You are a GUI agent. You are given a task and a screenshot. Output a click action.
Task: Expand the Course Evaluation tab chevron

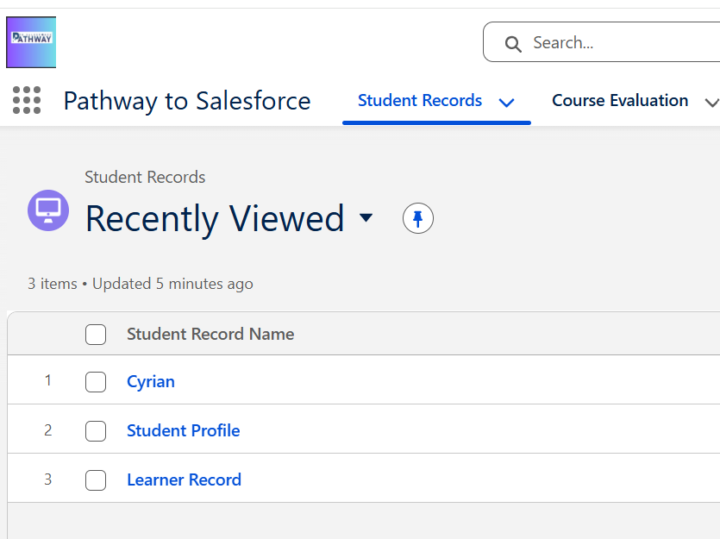pos(712,102)
